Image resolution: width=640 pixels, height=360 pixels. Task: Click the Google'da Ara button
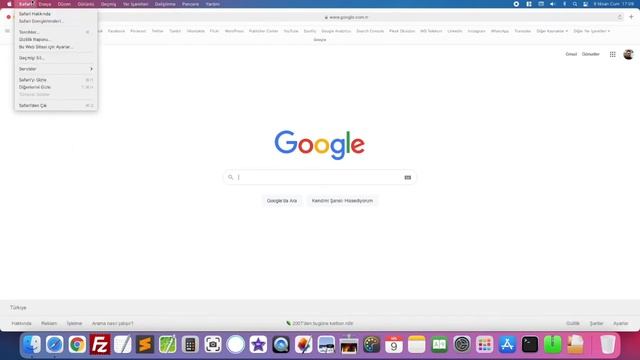[282, 201]
